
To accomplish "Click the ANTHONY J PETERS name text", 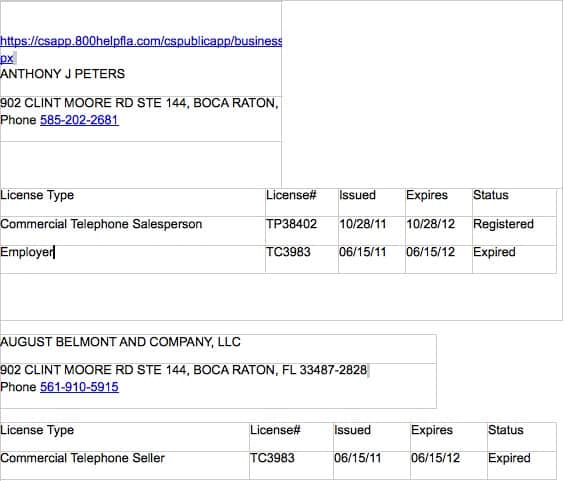I will 63,74.
